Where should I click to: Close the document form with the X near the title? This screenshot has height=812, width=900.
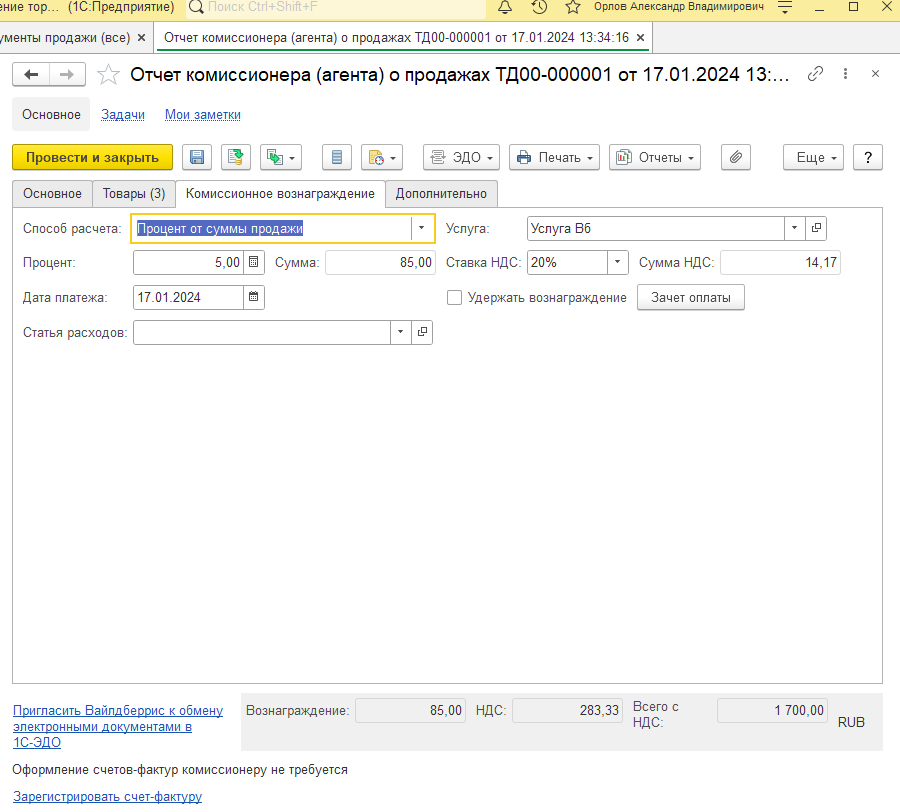875,74
